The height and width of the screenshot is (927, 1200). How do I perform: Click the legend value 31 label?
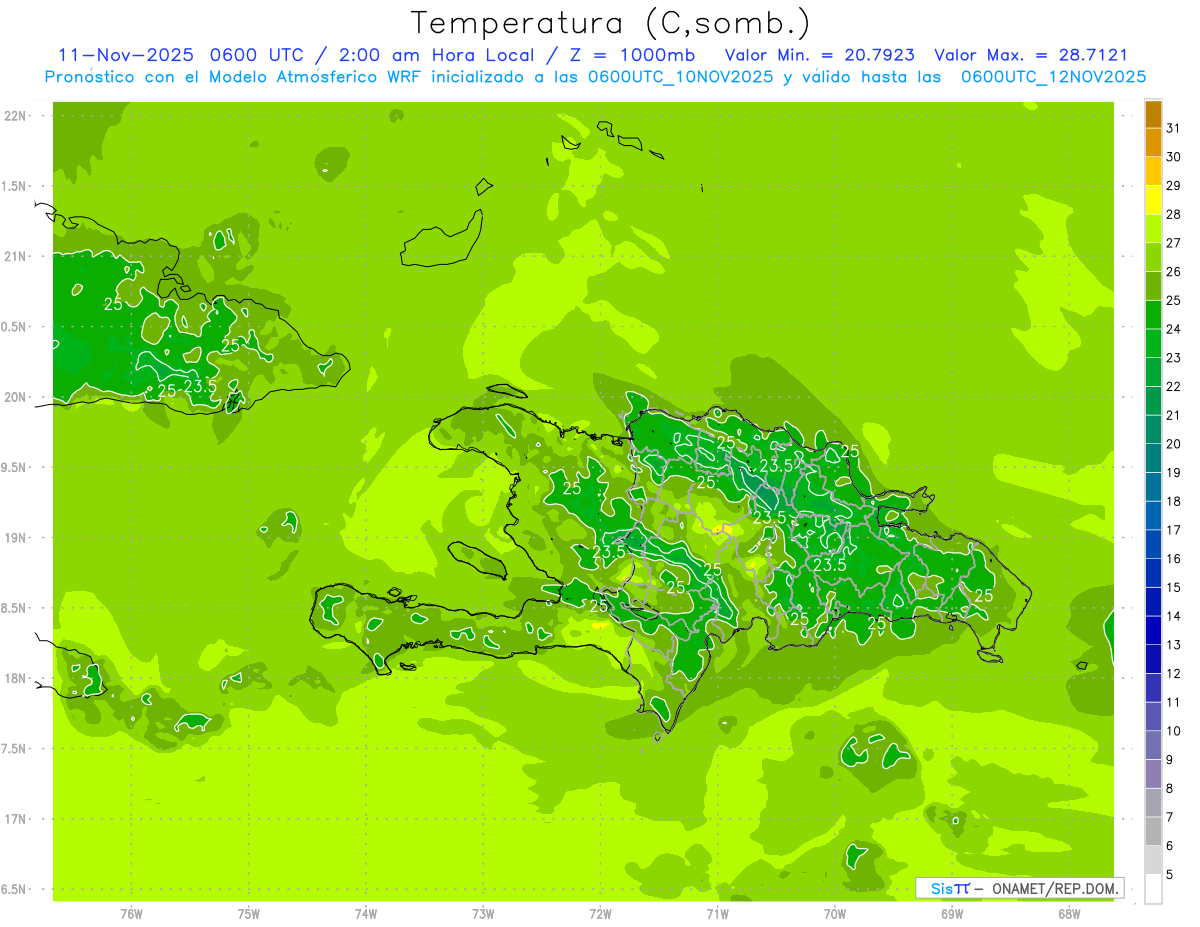click(1173, 128)
